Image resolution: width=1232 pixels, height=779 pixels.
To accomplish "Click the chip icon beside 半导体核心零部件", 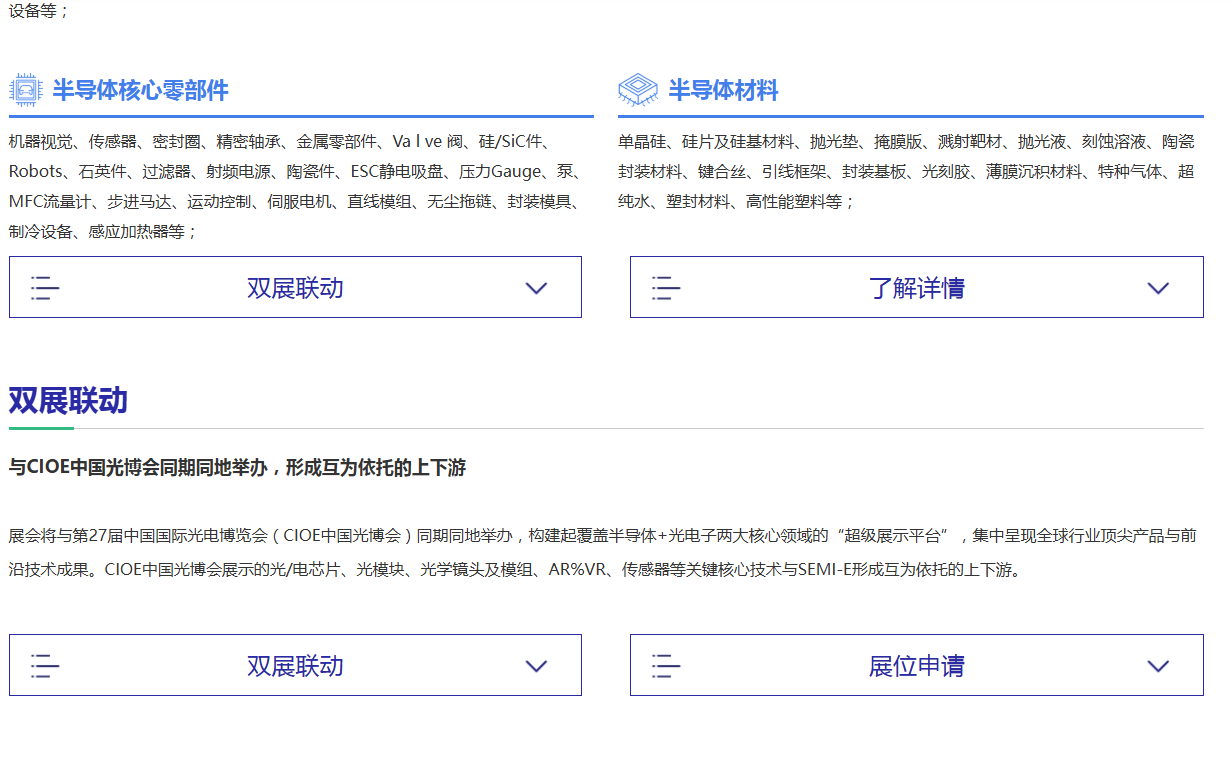I will tap(27, 90).
